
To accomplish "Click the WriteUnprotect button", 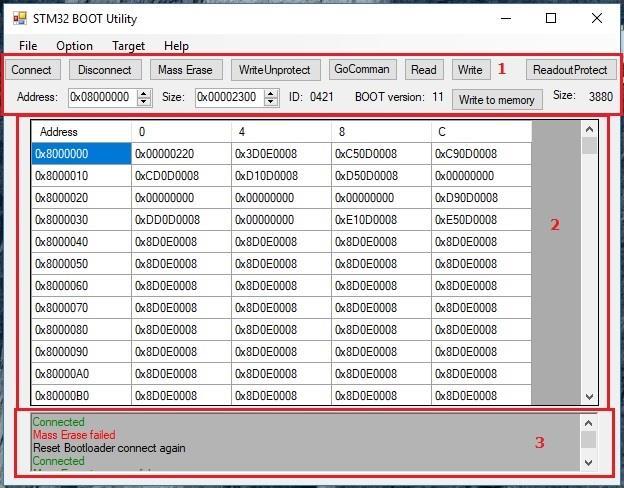I will (x=275, y=70).
